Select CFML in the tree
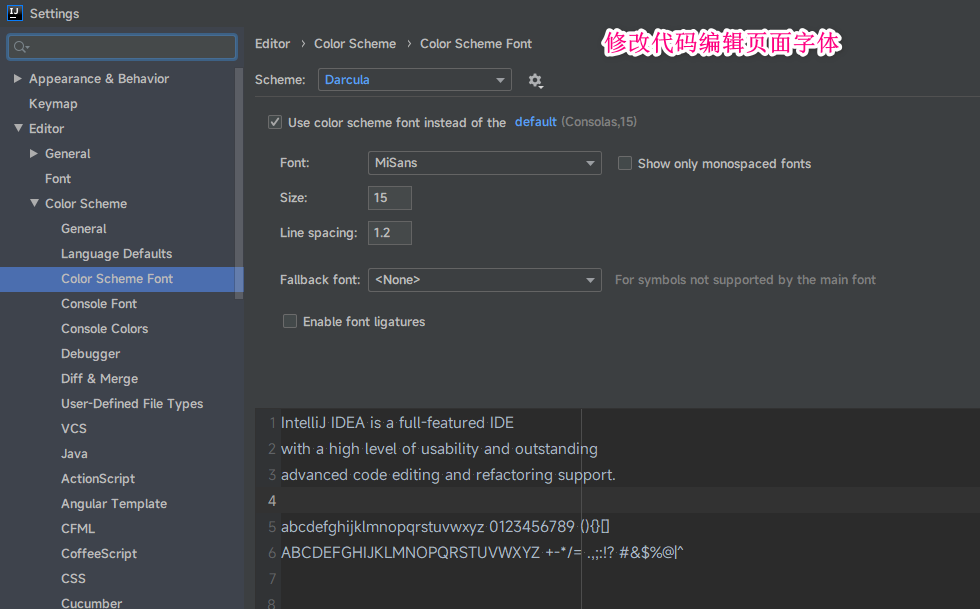Screen dimensions: 980x609 click(x=78, y=529)
